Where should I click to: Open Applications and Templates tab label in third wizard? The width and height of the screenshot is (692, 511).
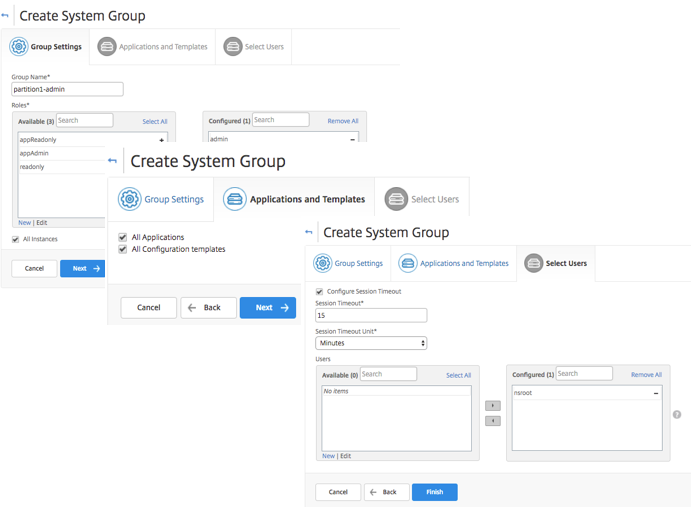464,263
